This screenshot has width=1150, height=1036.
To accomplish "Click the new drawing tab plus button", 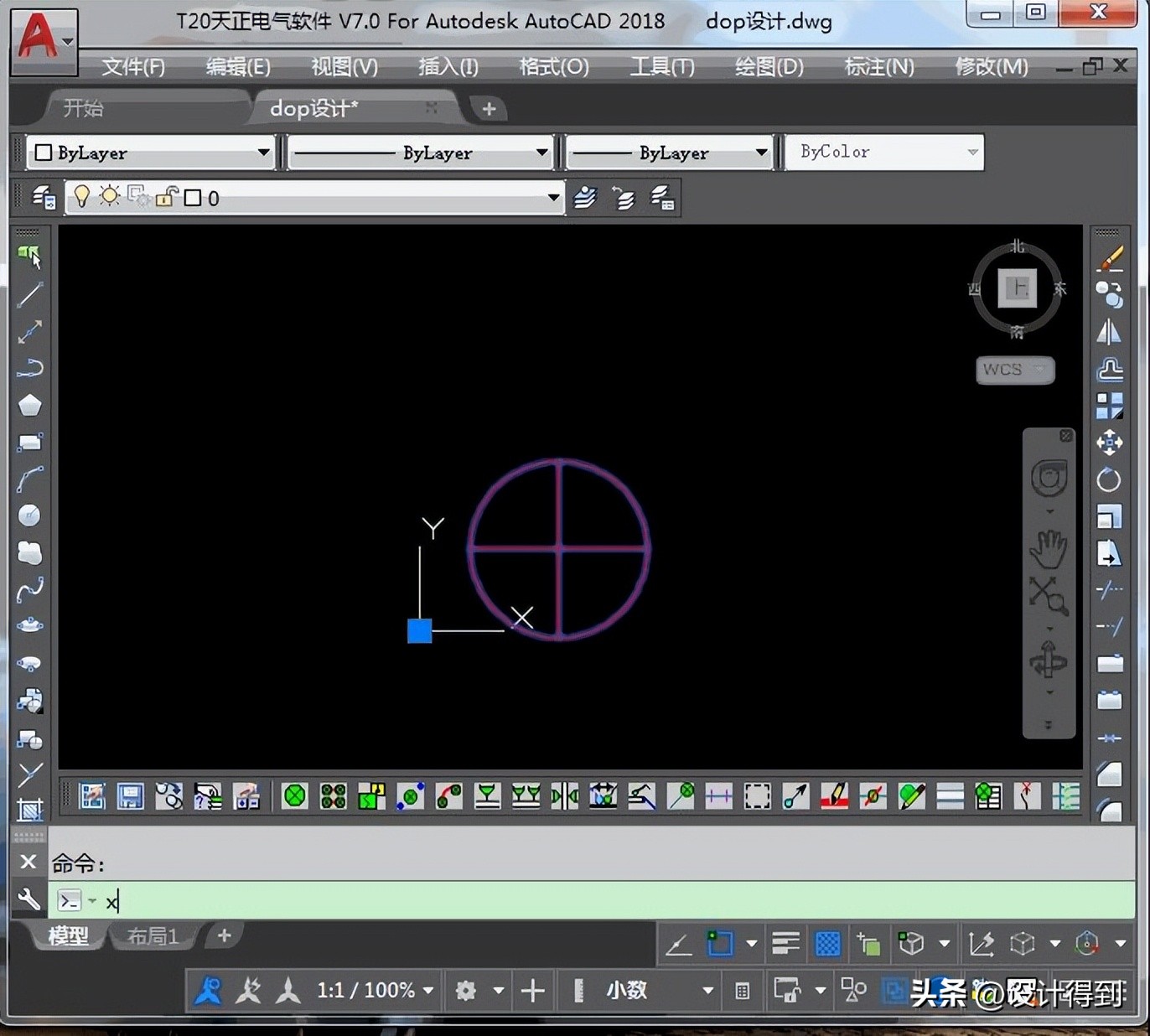I will tap(489, 109).
